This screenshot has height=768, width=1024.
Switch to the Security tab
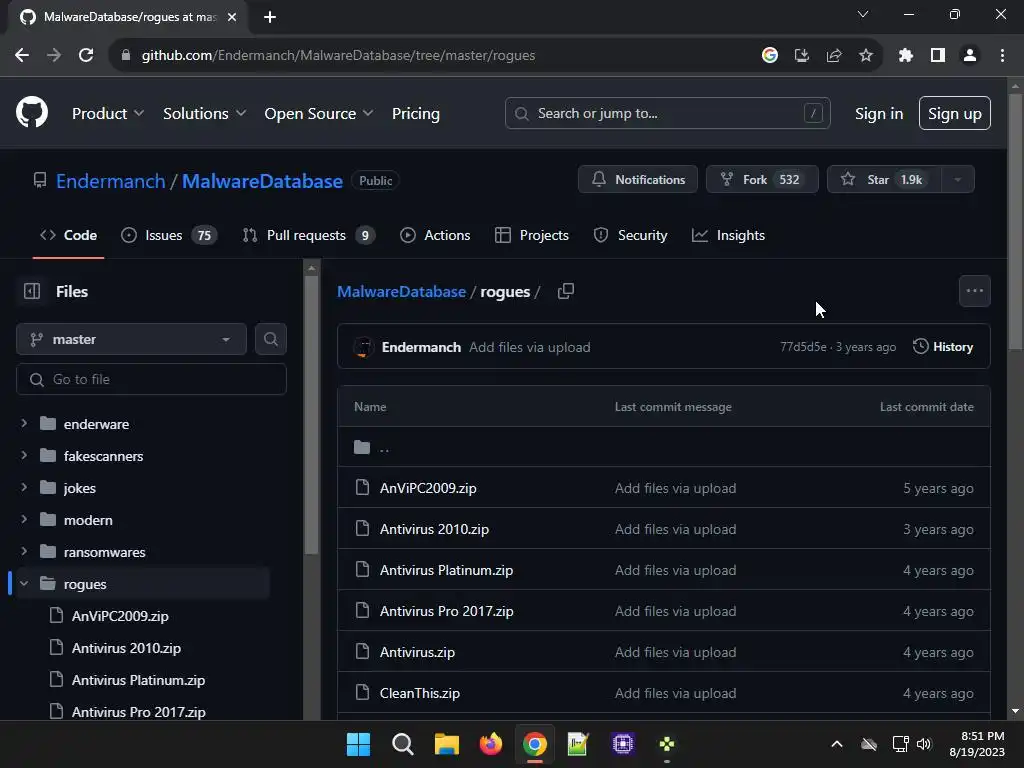point(630,235)
